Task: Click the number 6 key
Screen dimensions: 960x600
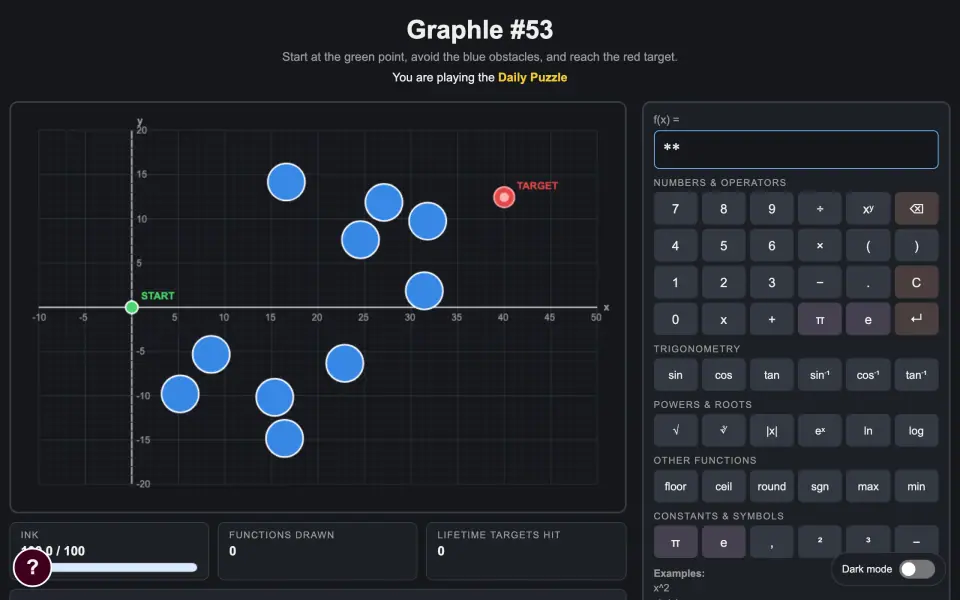Action: pos(771,246)
